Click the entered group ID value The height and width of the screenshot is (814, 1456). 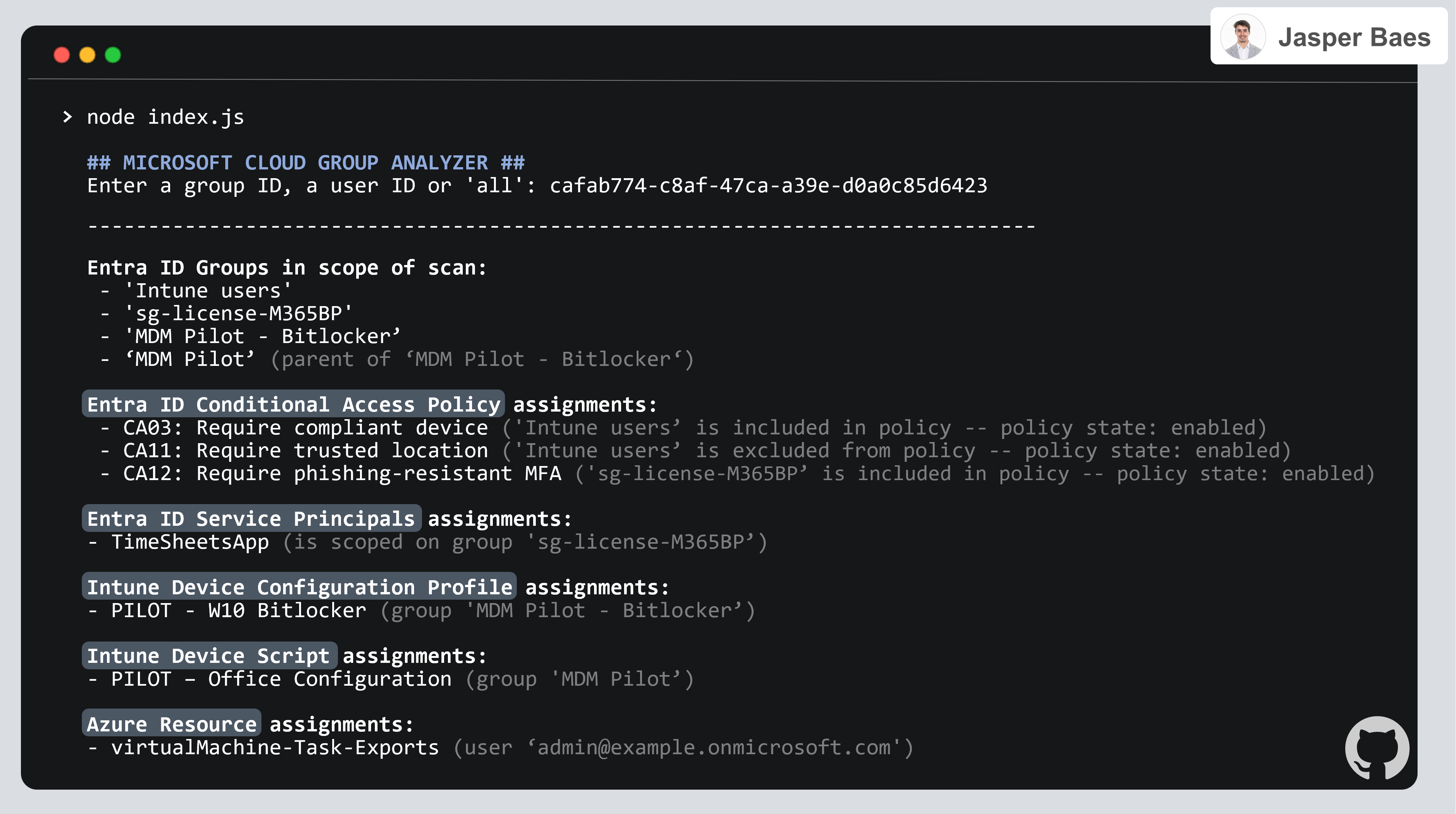coord(768,185)
